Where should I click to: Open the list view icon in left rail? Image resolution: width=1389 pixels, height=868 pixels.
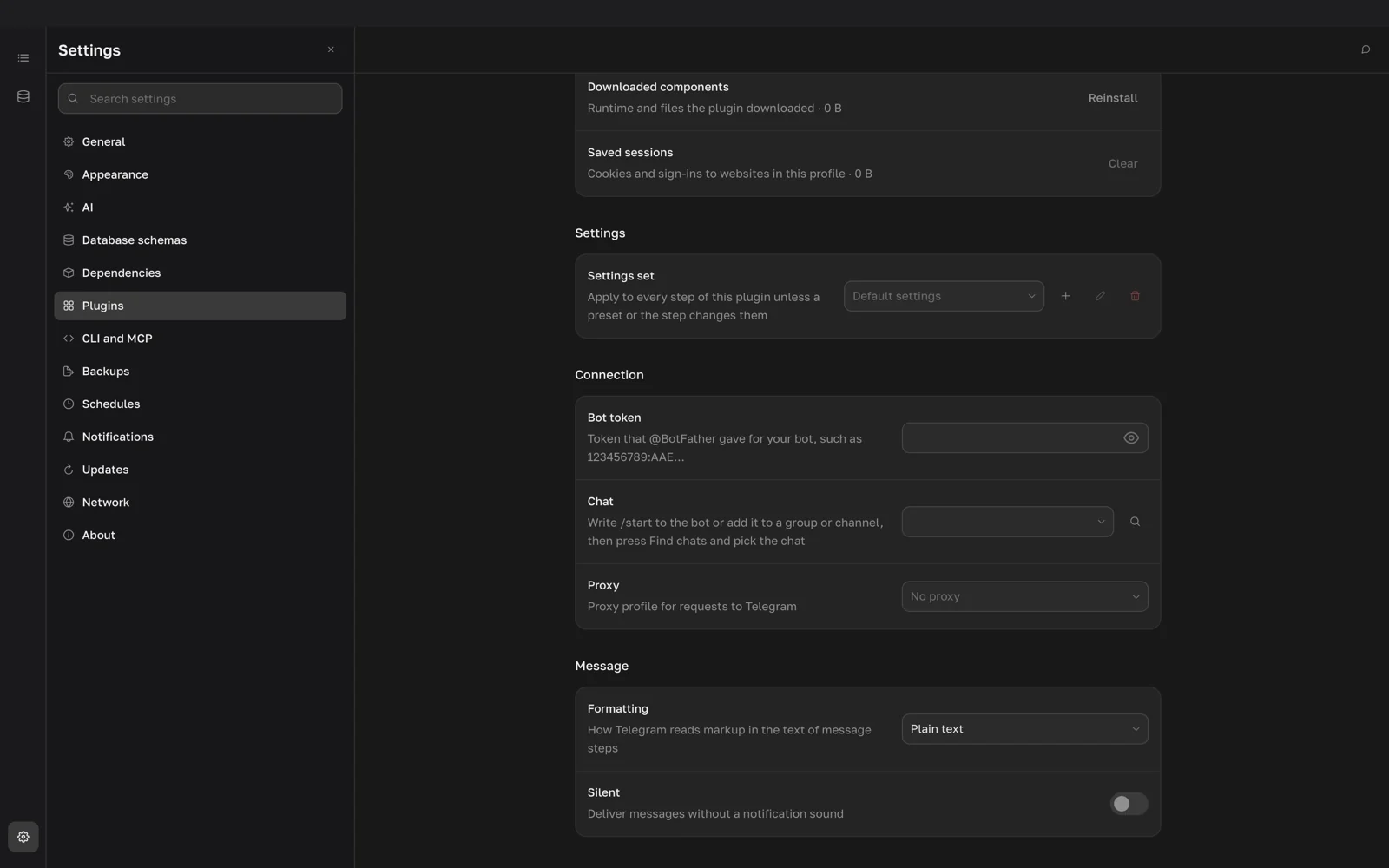pos(23,58)
